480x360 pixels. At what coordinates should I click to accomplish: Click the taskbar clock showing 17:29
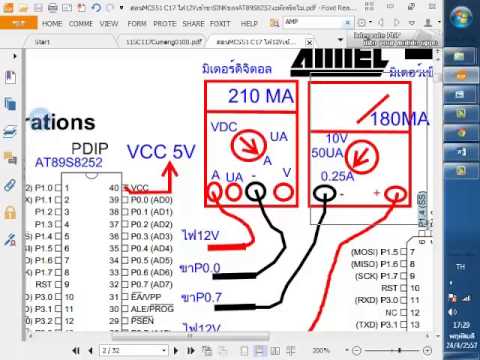(x=461, y=325)
